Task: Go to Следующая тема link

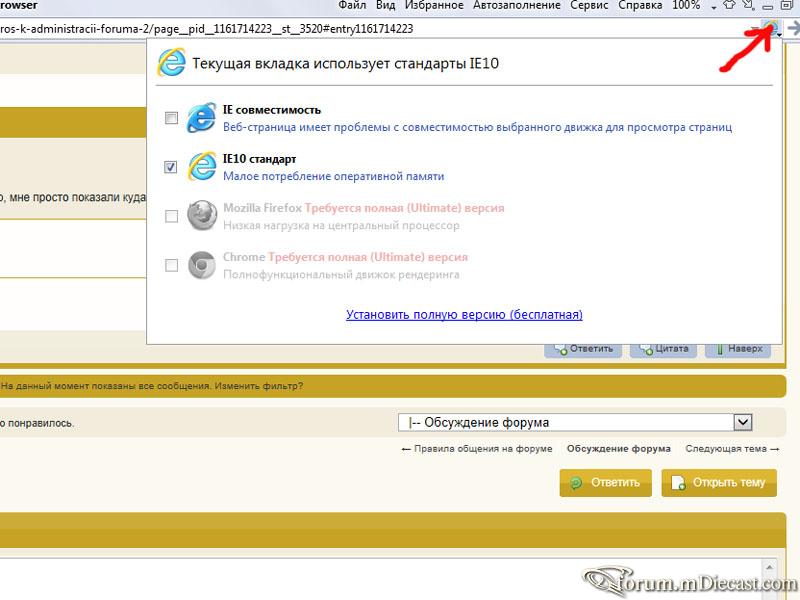Action: click(732, 449)
